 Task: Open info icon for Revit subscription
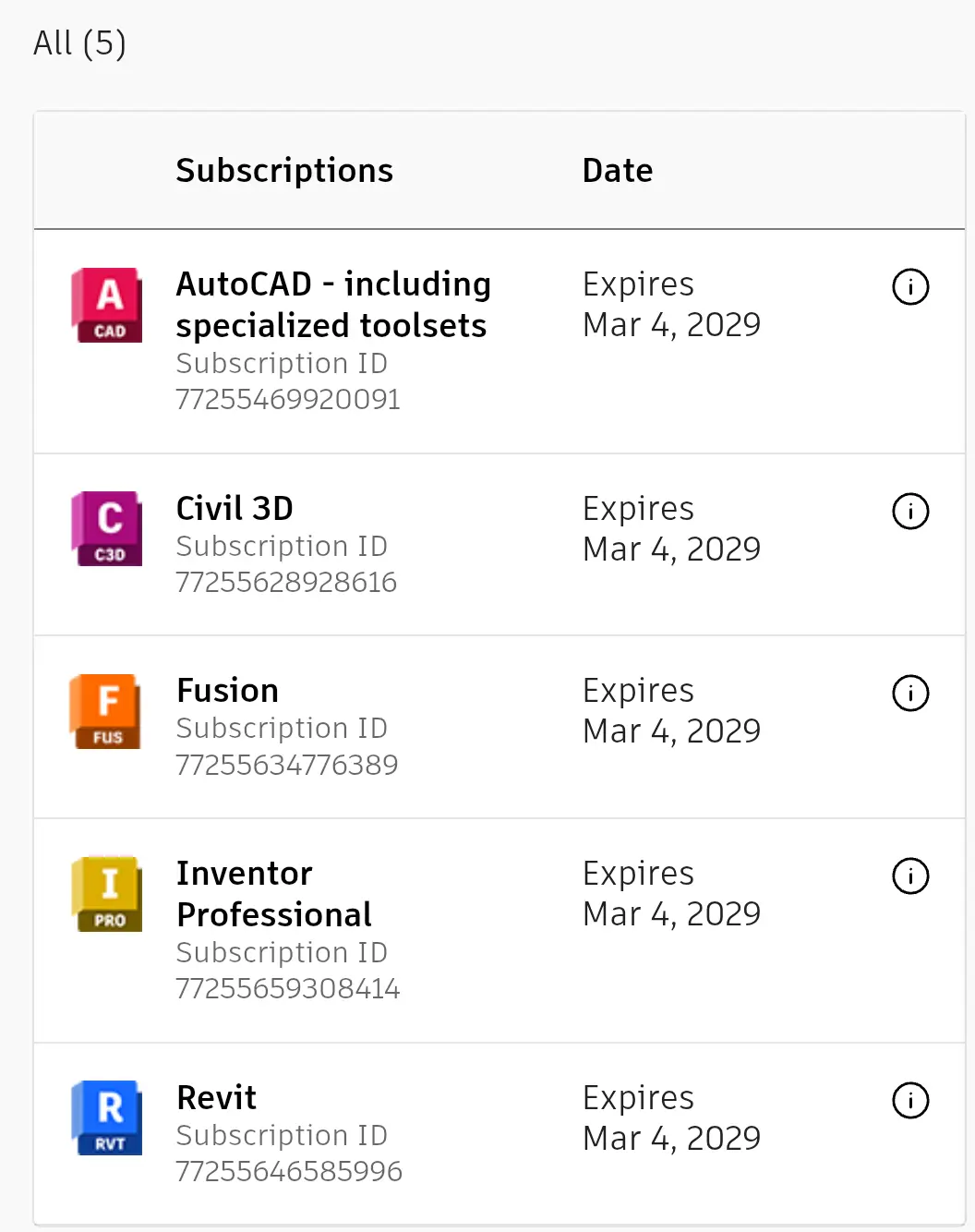tap(910, 1100)
